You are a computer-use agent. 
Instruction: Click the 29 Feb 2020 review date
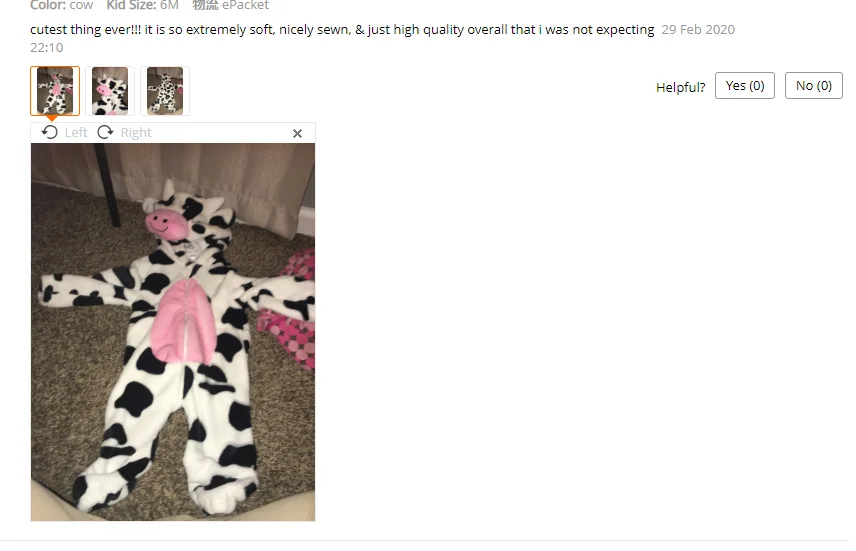tap(698, 29)
